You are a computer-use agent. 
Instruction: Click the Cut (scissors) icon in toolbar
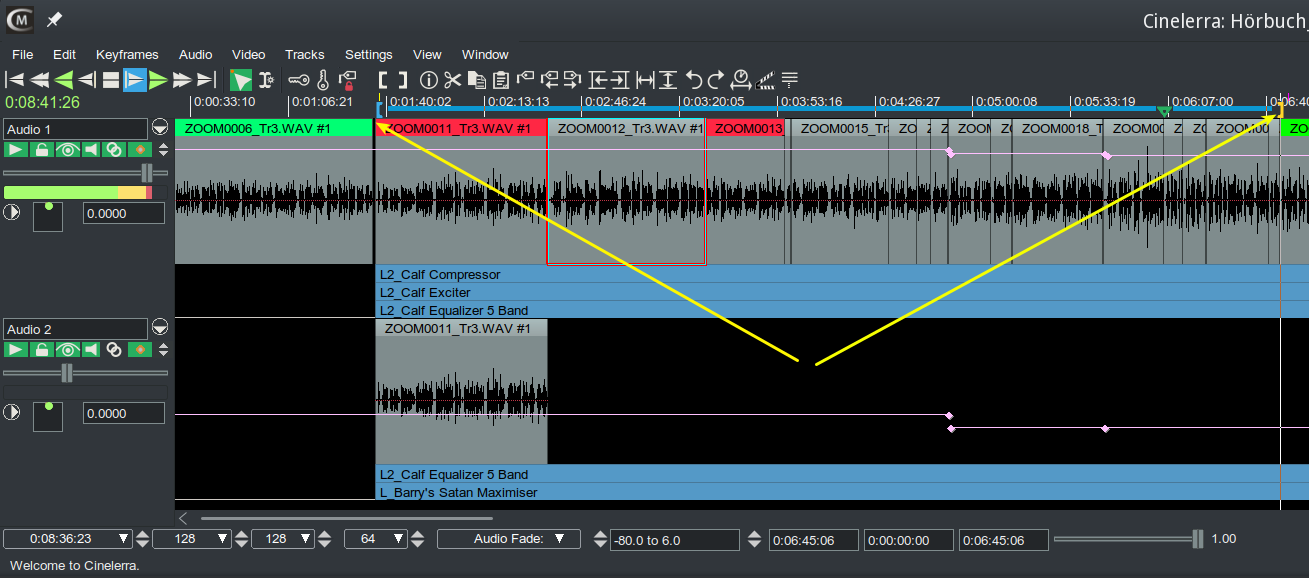coord(453,80)
